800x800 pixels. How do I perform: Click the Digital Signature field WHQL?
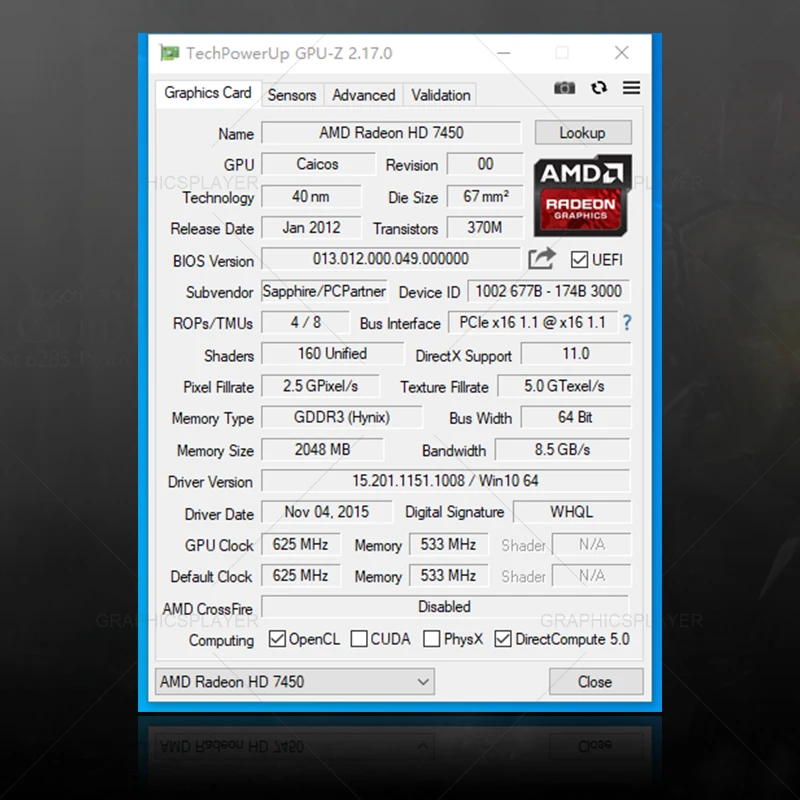[572, 512]
